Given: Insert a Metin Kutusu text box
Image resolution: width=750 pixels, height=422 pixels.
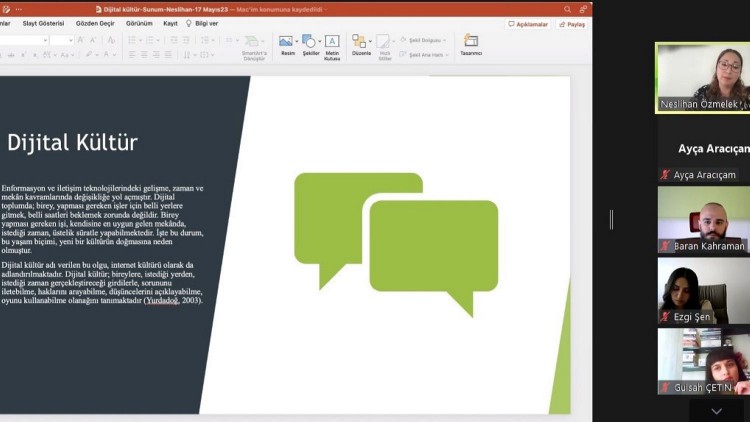Looking at the screenshot, I should point(332,44).
